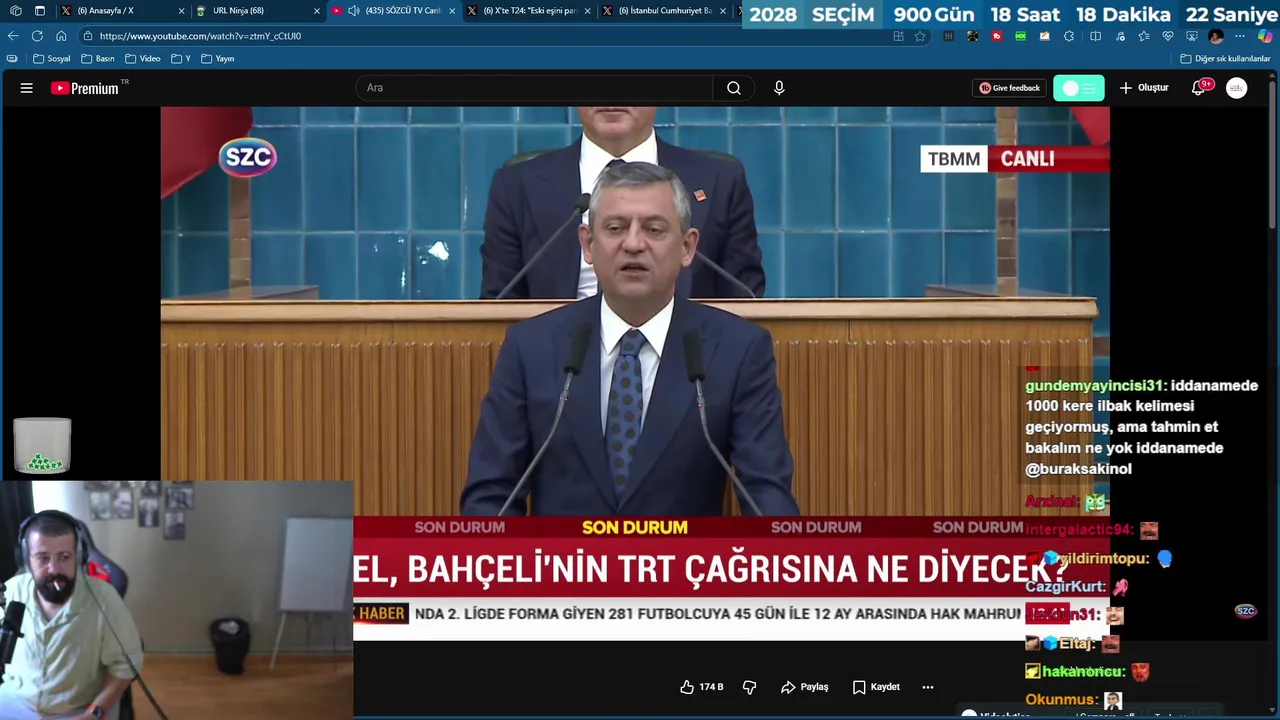Image resolution: width=1280 pixels, height=720 pixels.
Task: Switch to the X'te T24 tab
Action: tap(530, 11)
